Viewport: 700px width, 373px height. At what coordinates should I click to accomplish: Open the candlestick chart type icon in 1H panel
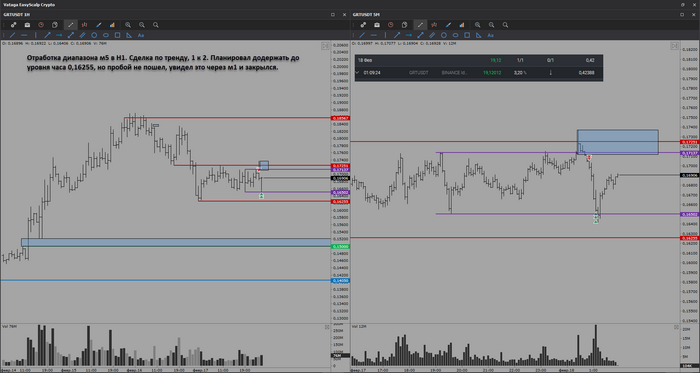pos(84,25)
